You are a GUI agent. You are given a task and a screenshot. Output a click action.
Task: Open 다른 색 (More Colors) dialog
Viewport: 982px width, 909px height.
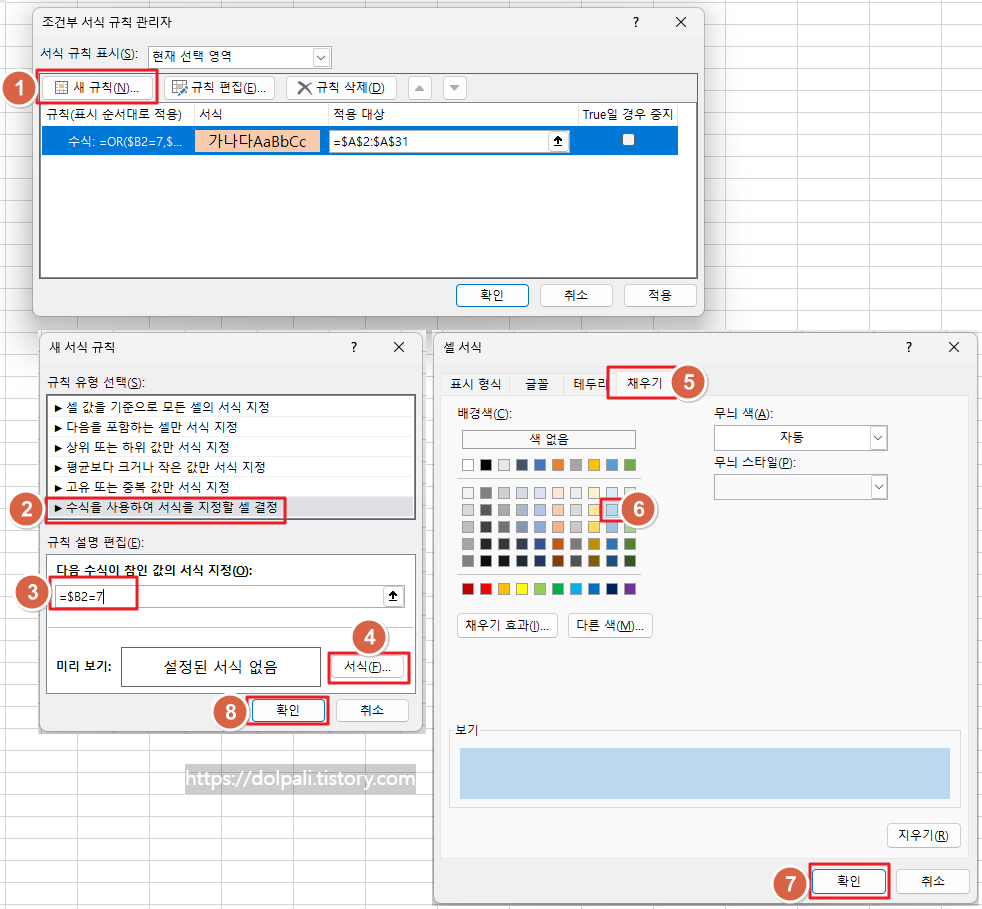[610, 625]
